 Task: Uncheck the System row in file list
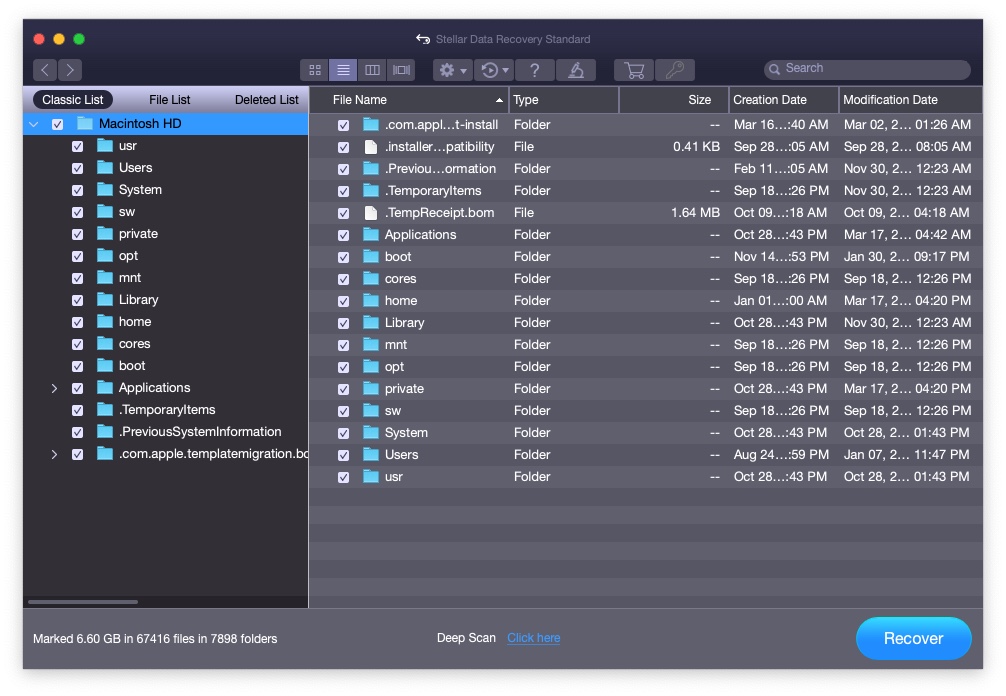click(344, 433)
